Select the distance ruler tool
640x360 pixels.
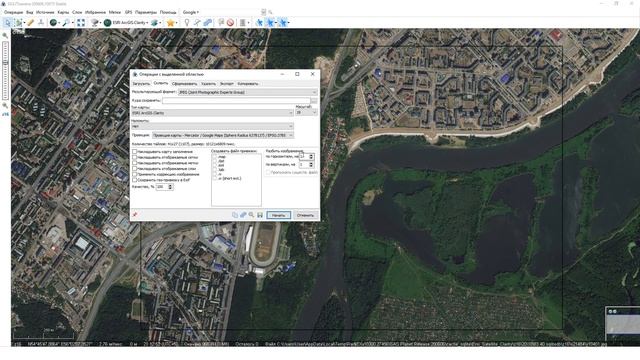click(x=31, y=22)
